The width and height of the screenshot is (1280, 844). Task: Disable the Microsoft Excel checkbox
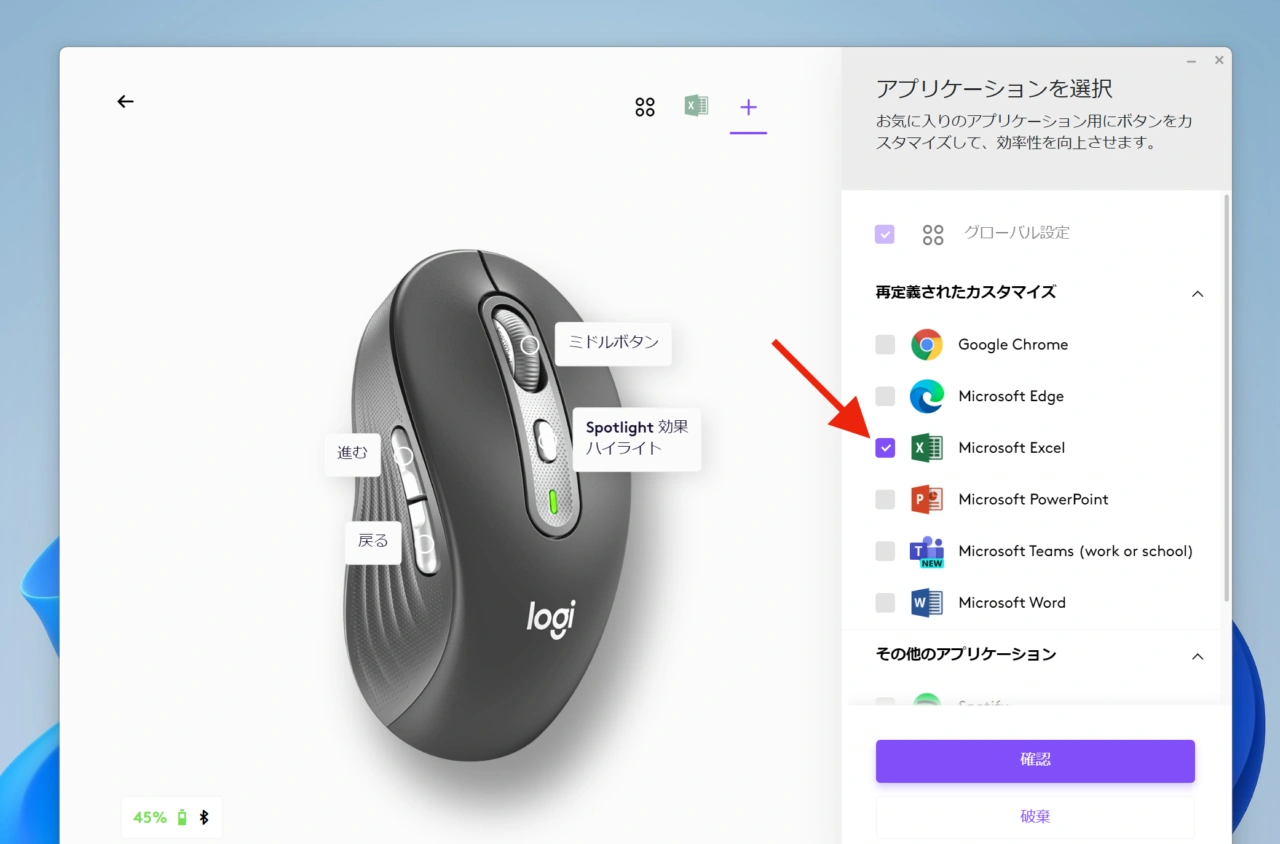point(884,448)
